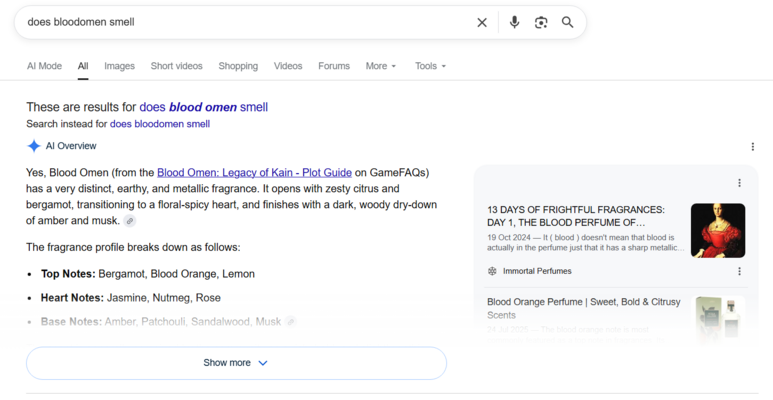This screenshot has height=400, width=773.
Task: Open '13 Days of Frightful Fragrances' result
Action: click(576, 216)
